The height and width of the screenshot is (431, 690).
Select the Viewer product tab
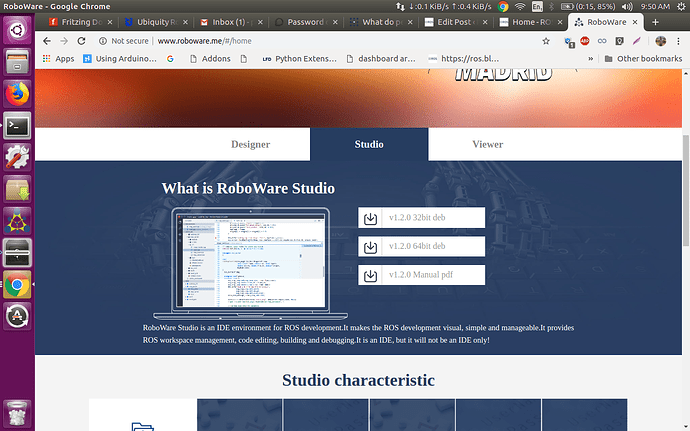tap(488, 144)
